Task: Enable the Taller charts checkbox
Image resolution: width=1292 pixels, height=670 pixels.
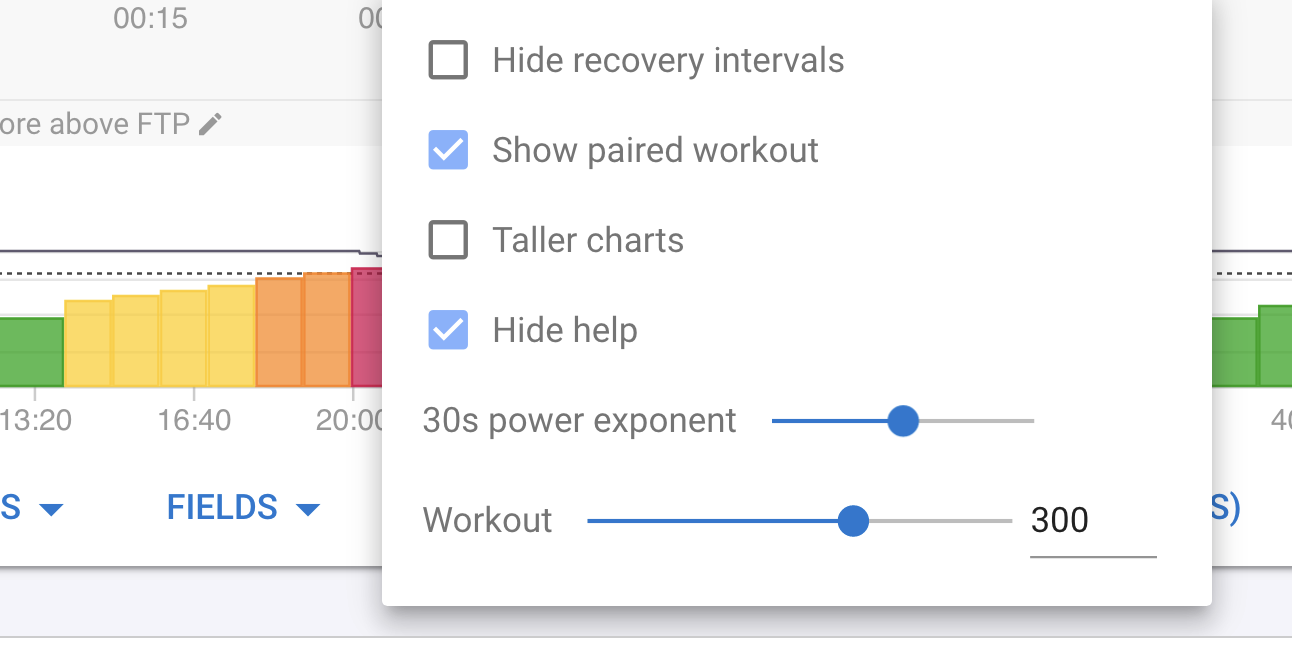Action: click(x=448, y=240)
